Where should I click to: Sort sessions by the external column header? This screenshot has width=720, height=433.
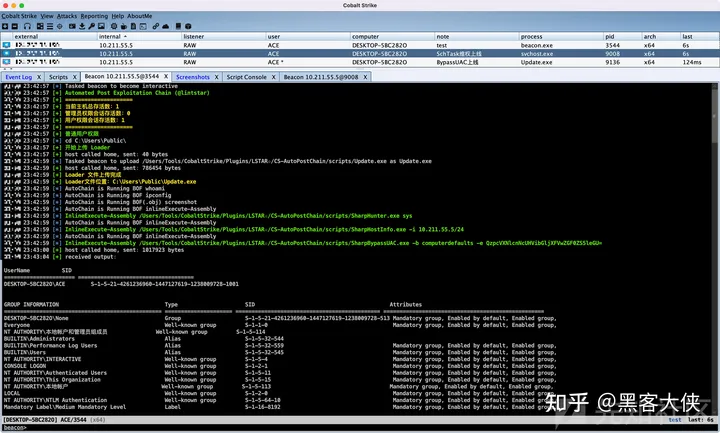point(54,36)
